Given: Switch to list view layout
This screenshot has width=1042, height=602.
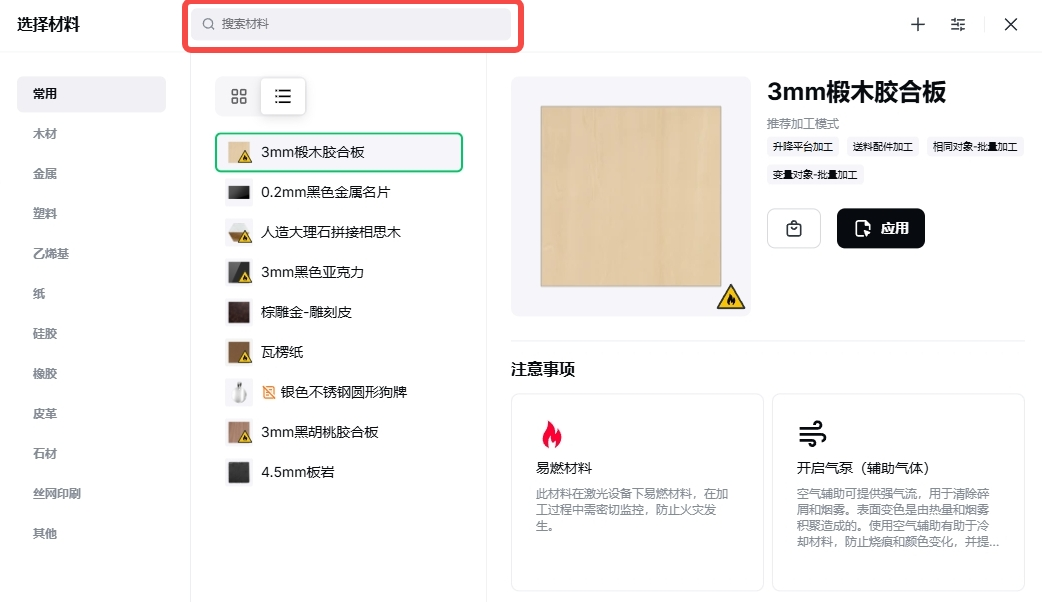Looking at the screenshot, I should point(283,97).
